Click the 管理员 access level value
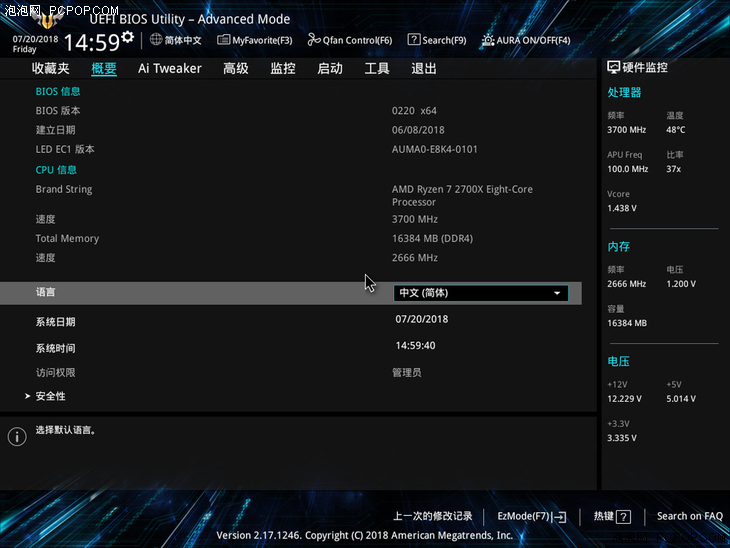 pyautogui.click(x=406, y=372)
